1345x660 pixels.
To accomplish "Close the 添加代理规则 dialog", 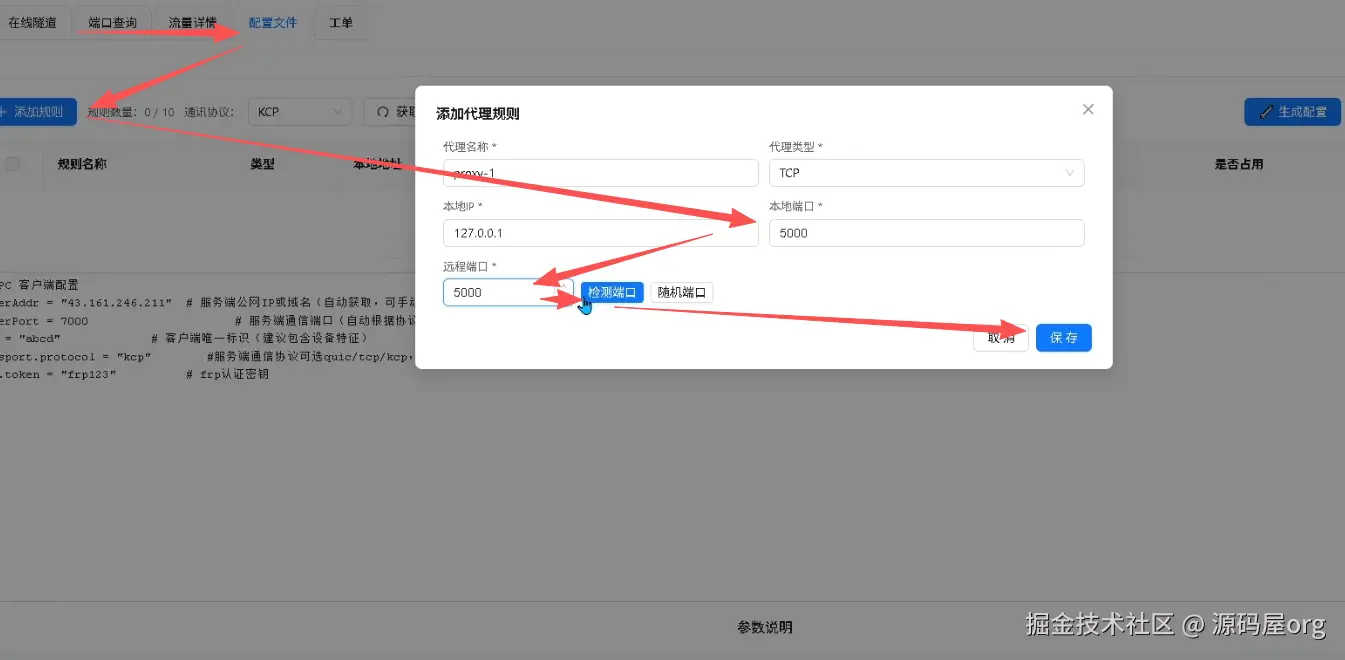I will tap(1088, 109).
